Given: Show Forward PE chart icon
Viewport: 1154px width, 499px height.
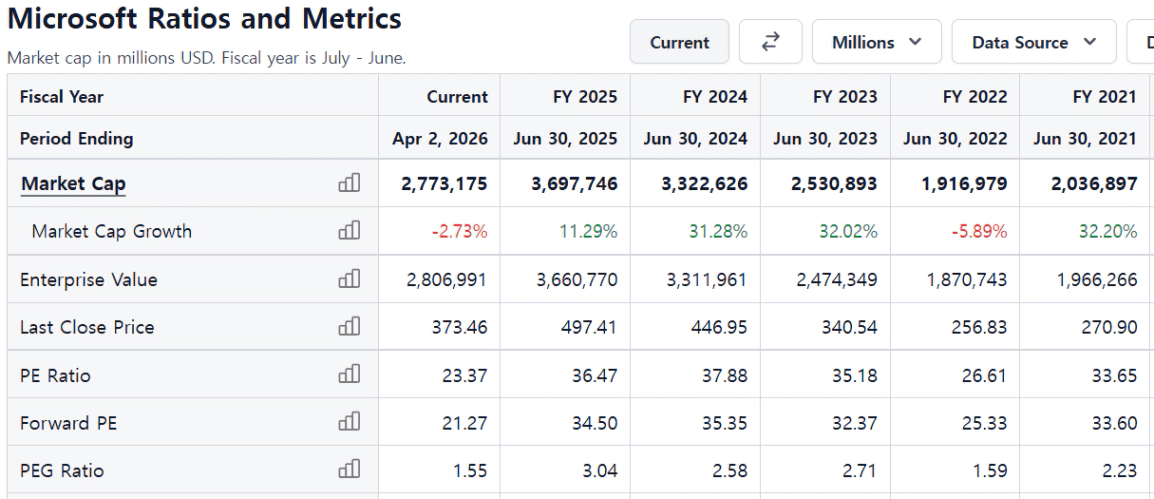Looking at the screenshot, I should coord(349,423).
